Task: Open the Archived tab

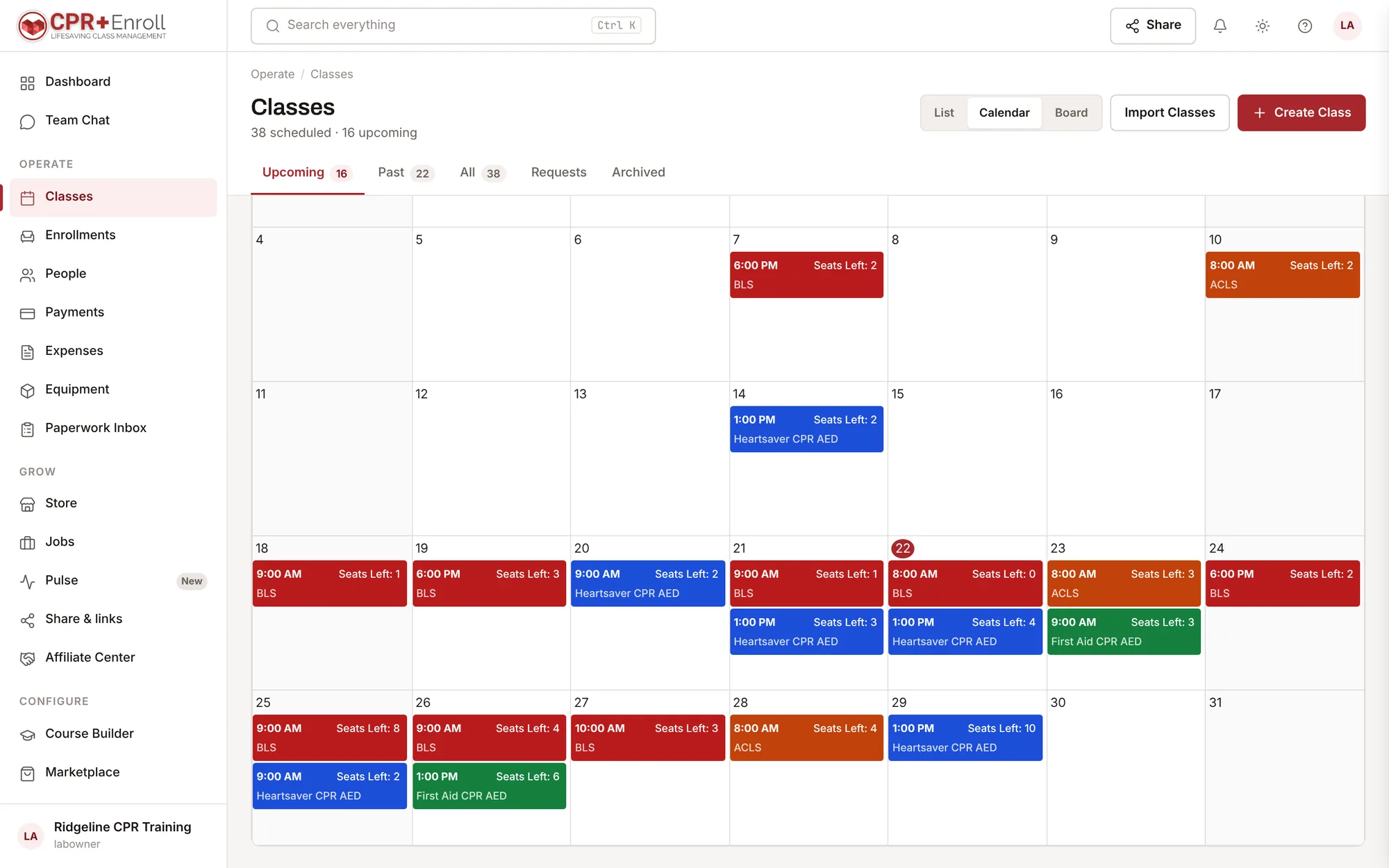Action: click(638, 172)
